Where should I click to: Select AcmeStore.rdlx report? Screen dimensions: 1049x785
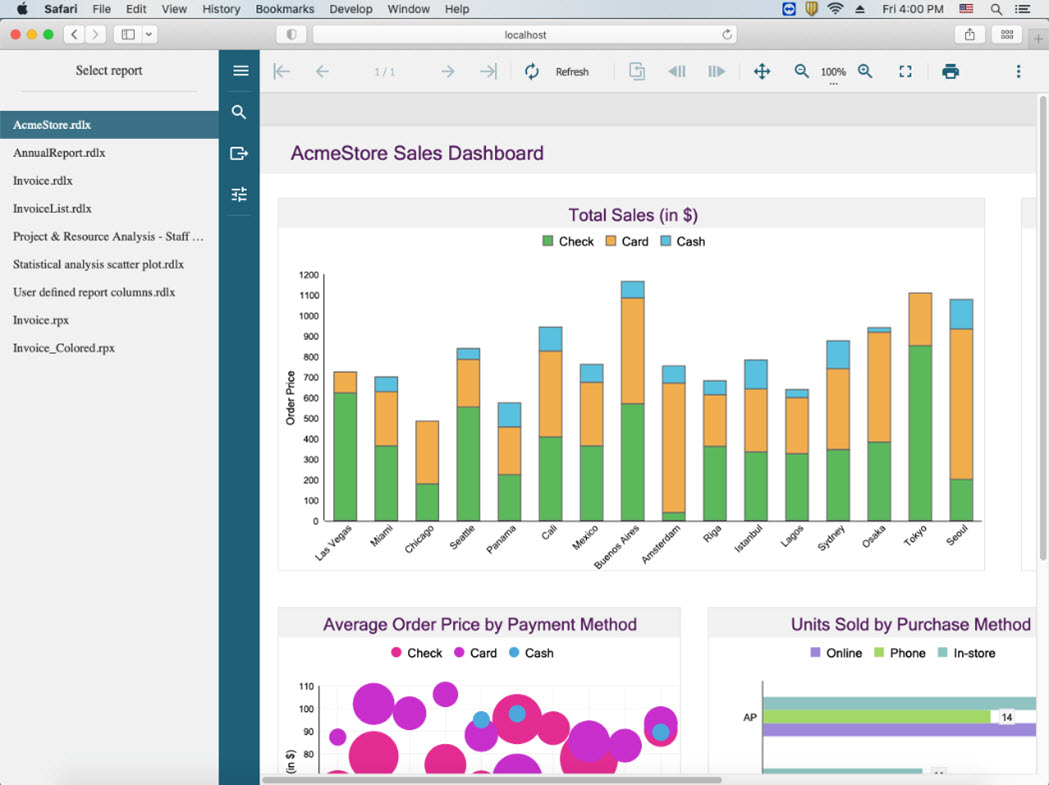(x=109, y=124)
